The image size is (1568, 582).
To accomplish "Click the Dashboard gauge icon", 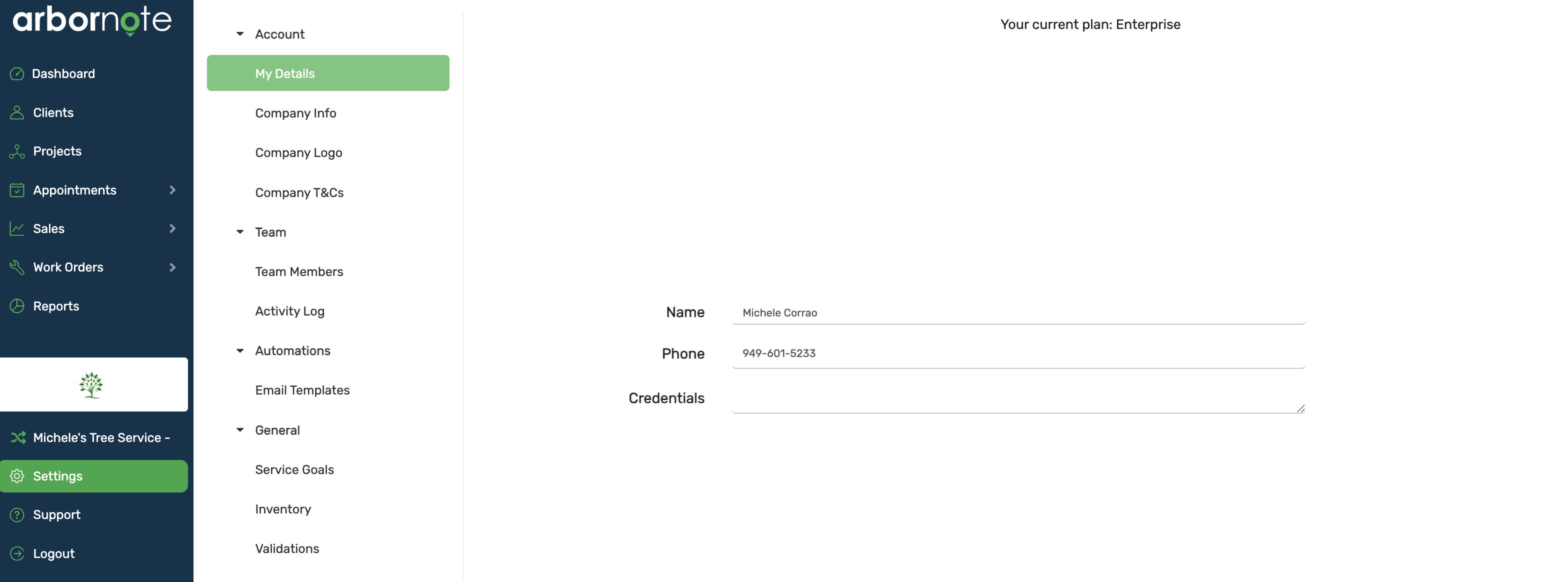I will pos(17,73).
